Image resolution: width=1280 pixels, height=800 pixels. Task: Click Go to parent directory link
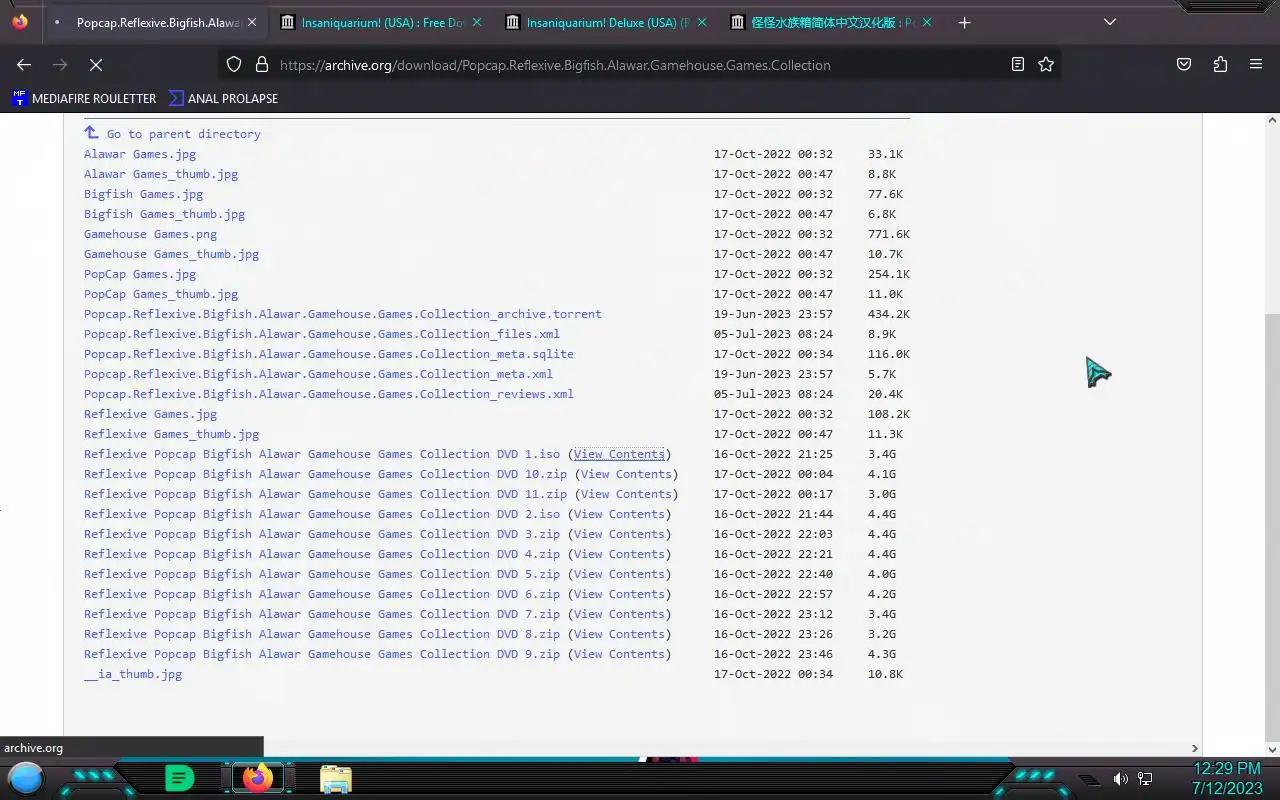pos(183,134)
